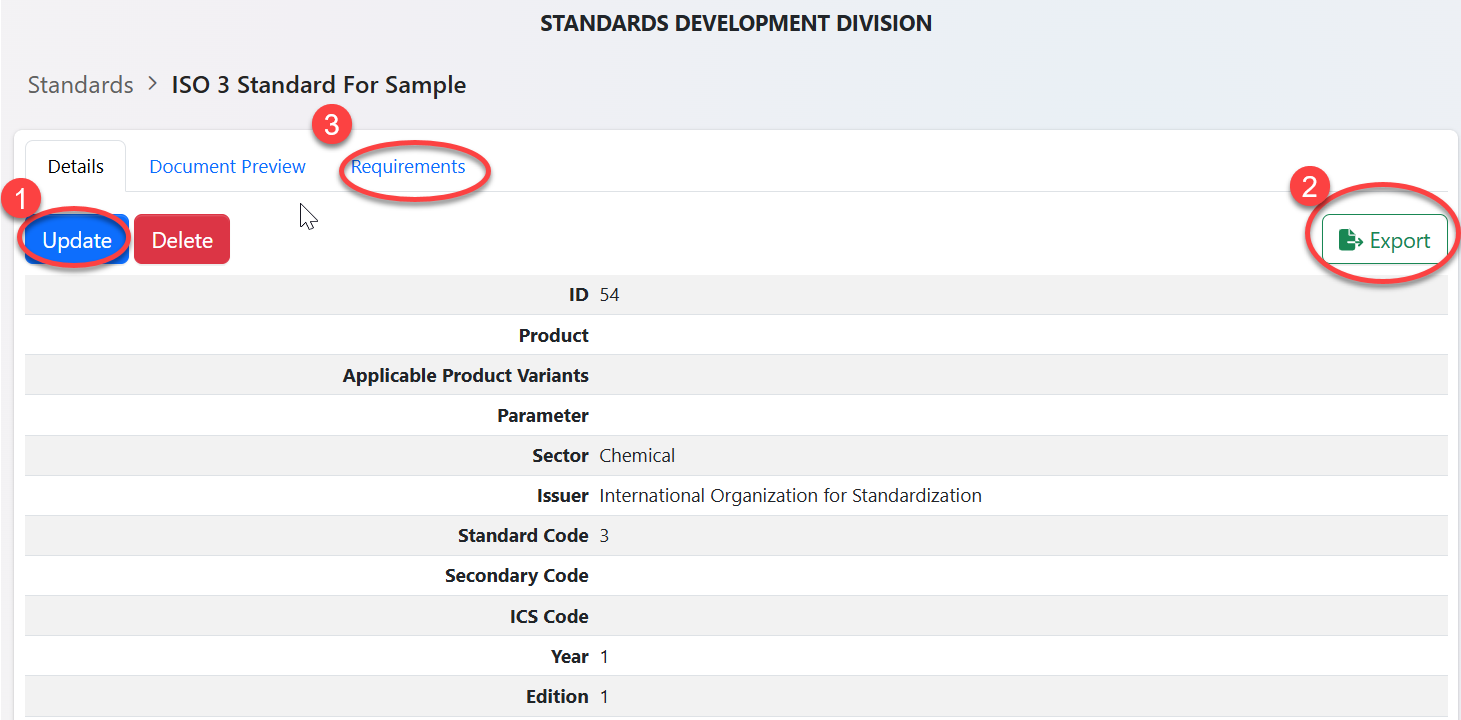Click the red annotation badge numbered 3
The height and width of the screenshot is (720, 1461).
pos(331,125)
